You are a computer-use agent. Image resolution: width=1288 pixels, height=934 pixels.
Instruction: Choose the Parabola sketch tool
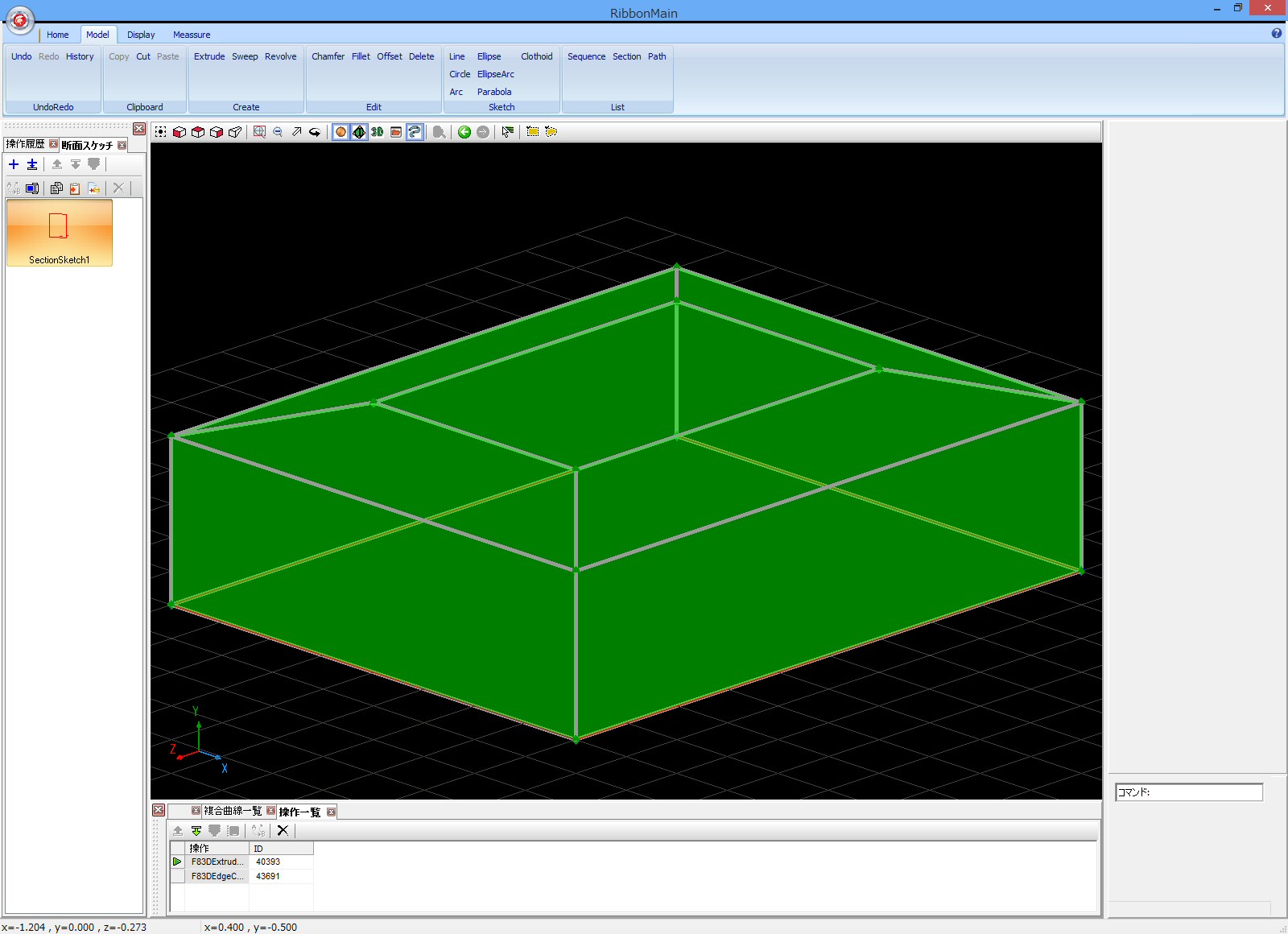click(x=494, y=92)
